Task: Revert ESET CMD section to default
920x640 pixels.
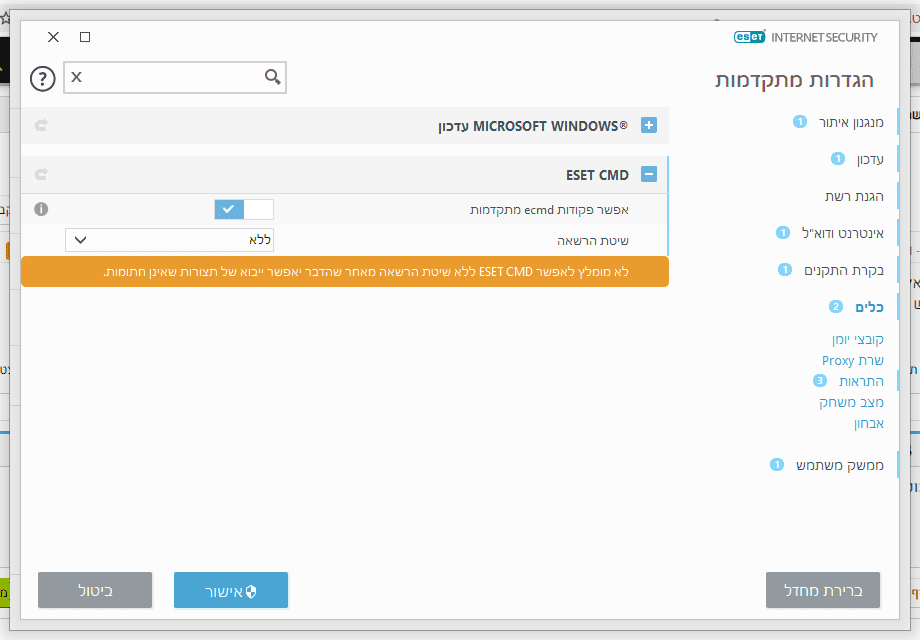Action: [x=42, y=174]
